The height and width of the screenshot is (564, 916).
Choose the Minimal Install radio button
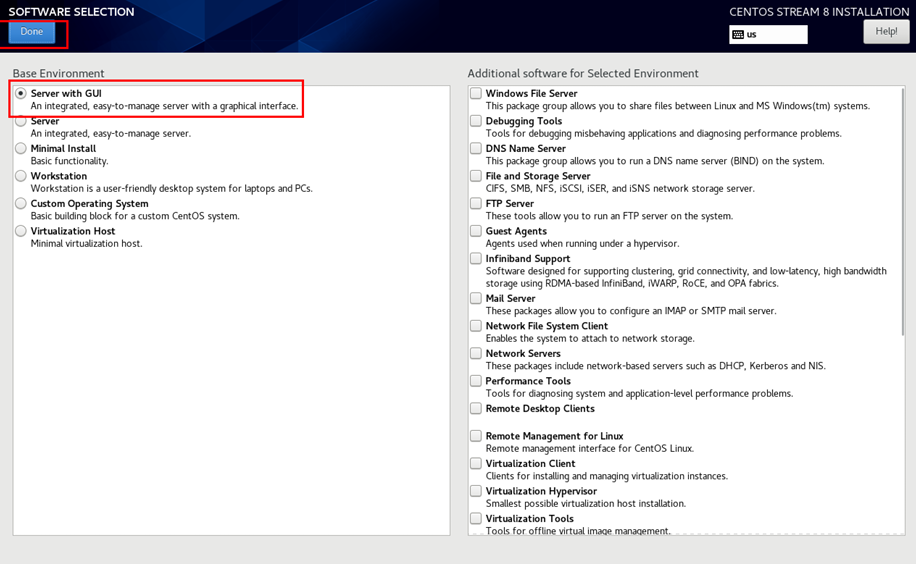[21, 148]
